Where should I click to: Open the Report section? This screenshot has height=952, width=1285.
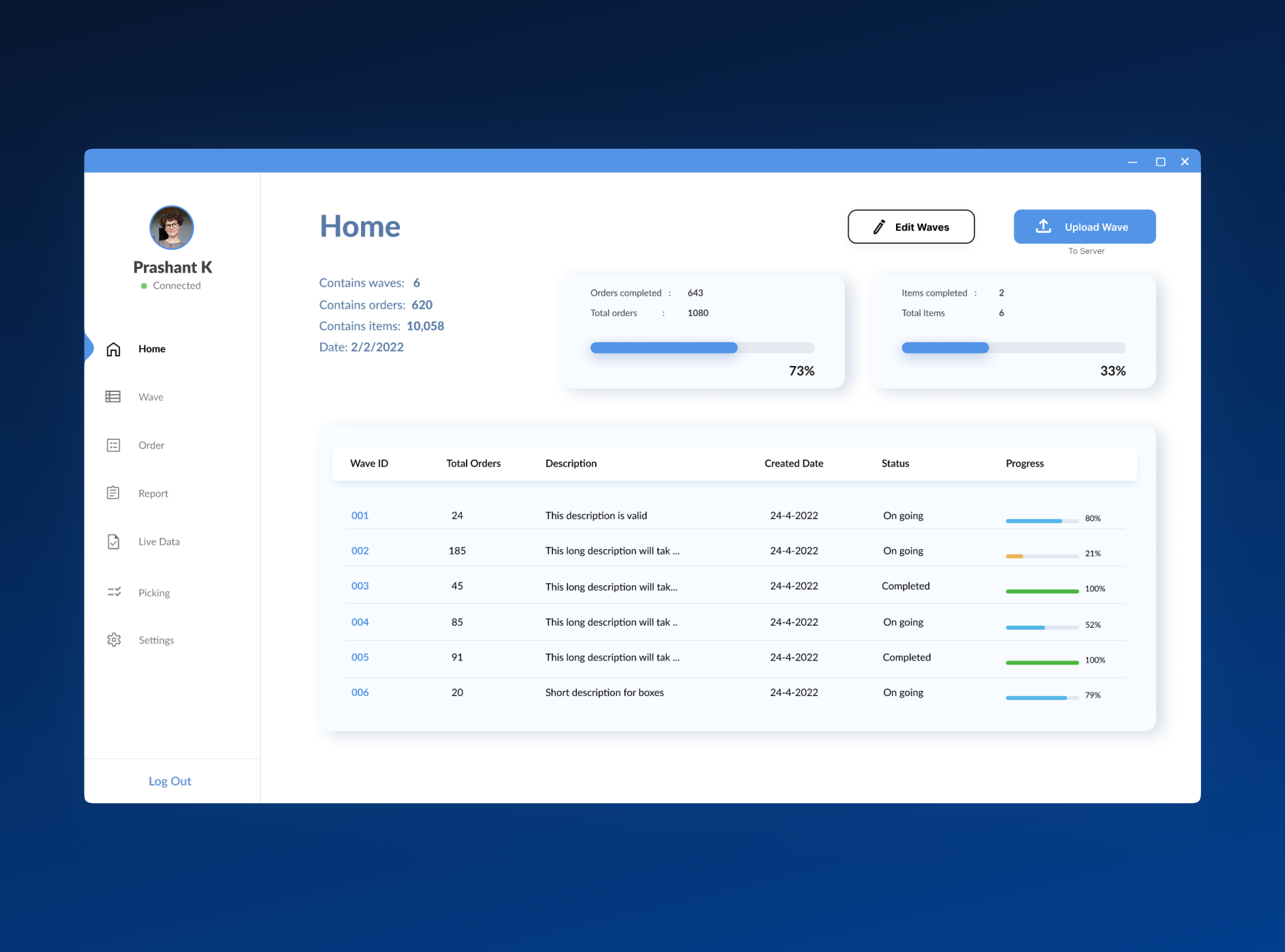[x=153, y=494]
